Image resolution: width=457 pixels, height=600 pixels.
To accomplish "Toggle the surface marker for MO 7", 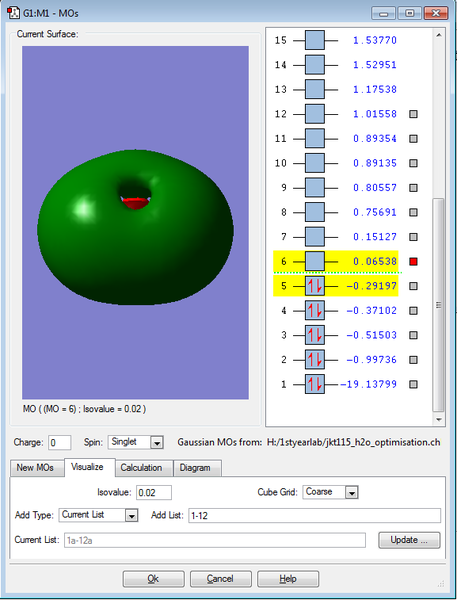I will pyautogui.click(x=413, y=237).
